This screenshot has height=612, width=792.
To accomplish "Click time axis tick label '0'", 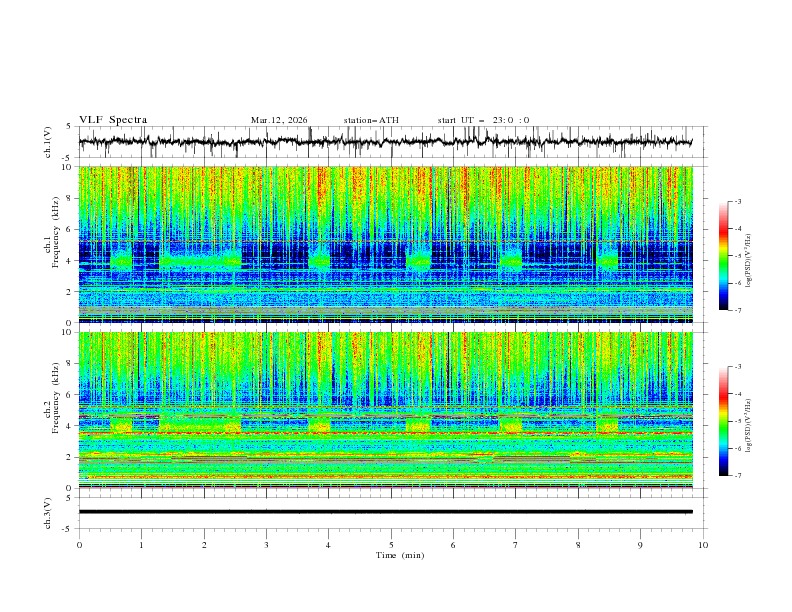I will tap(79, 545).
